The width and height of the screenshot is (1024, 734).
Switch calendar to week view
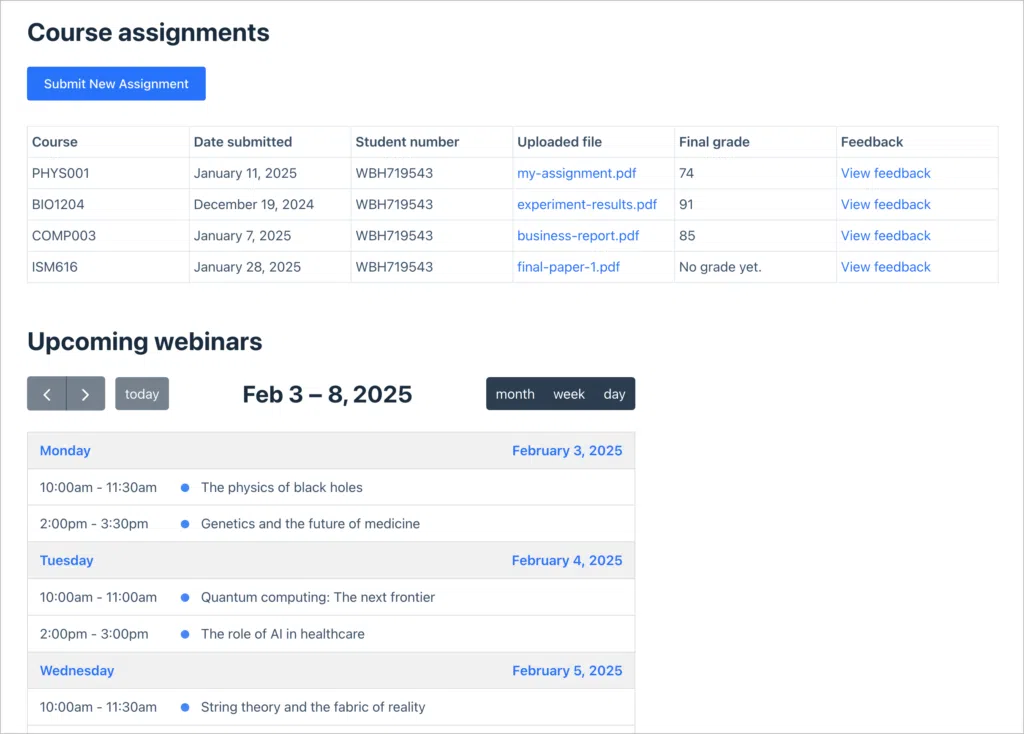pyautogui.click(x=569, y=394)
